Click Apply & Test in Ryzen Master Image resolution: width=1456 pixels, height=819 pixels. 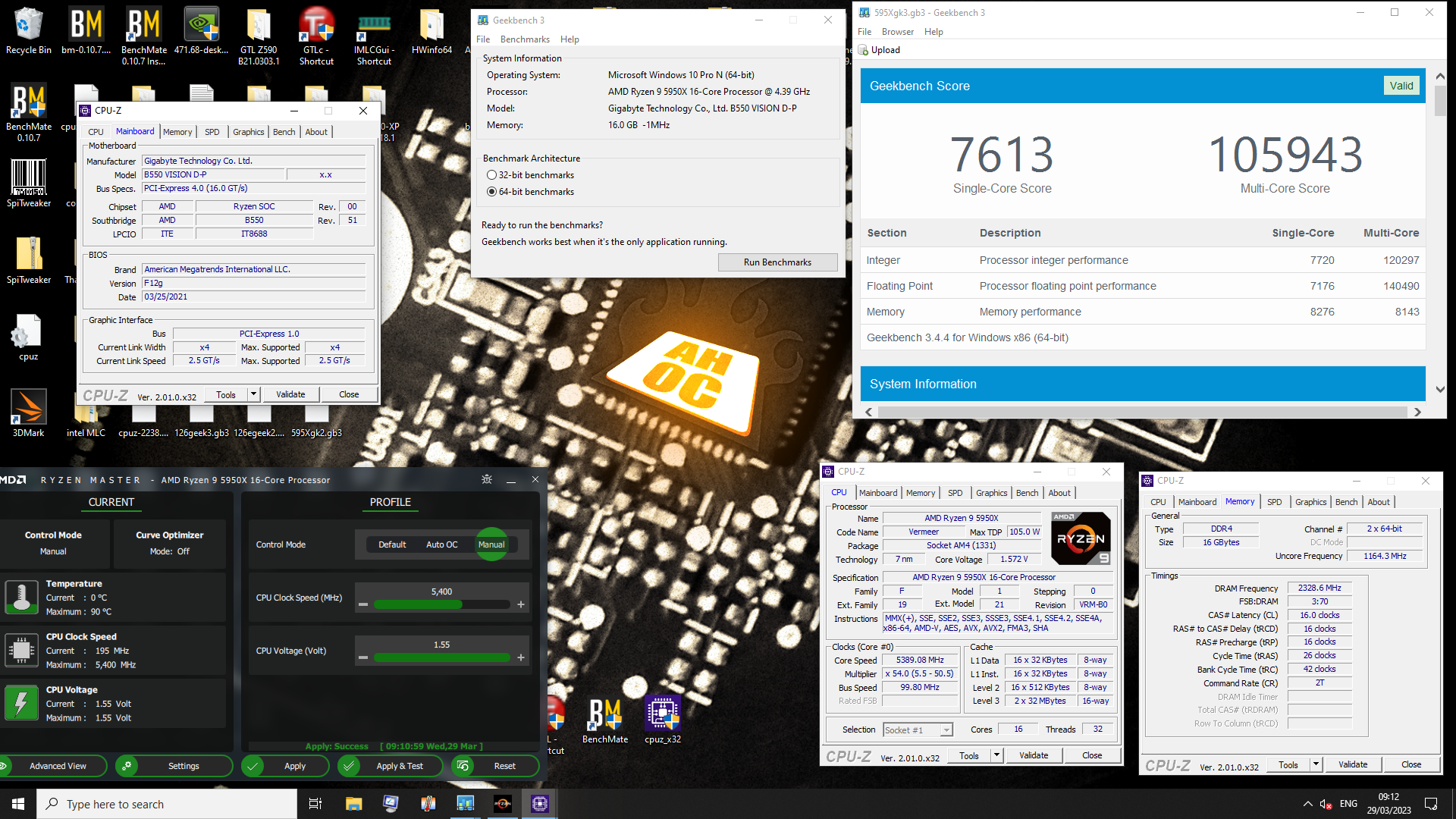coord(392,766)
